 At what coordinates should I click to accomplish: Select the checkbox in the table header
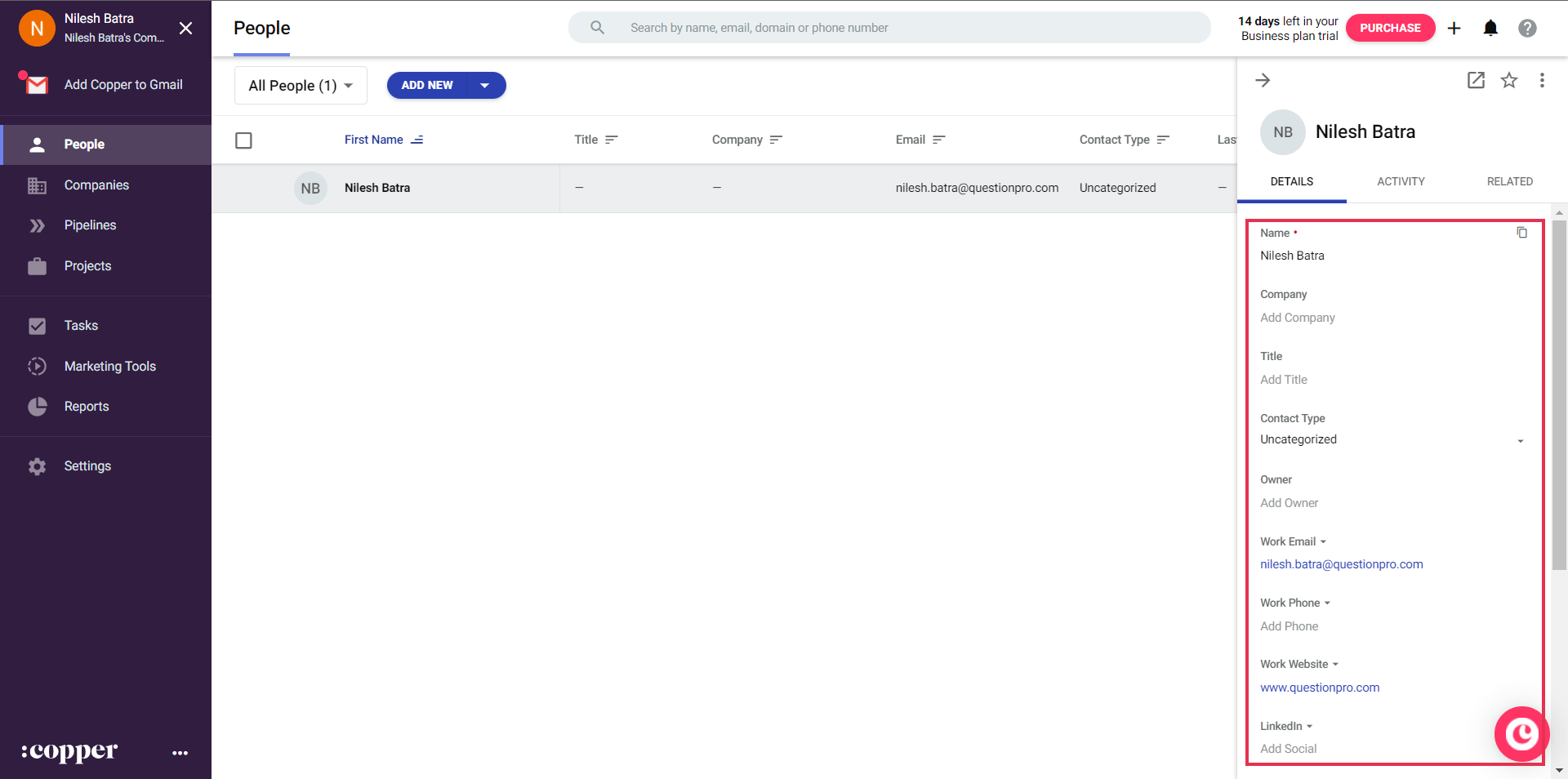[243, 140]
